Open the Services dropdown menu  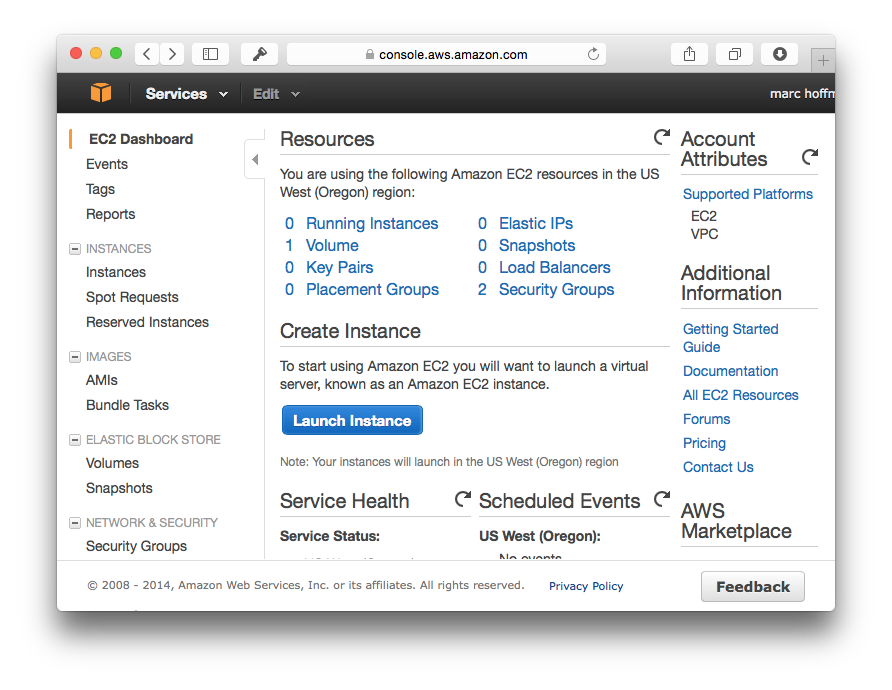pyautogui.click(x=187, y=94)
